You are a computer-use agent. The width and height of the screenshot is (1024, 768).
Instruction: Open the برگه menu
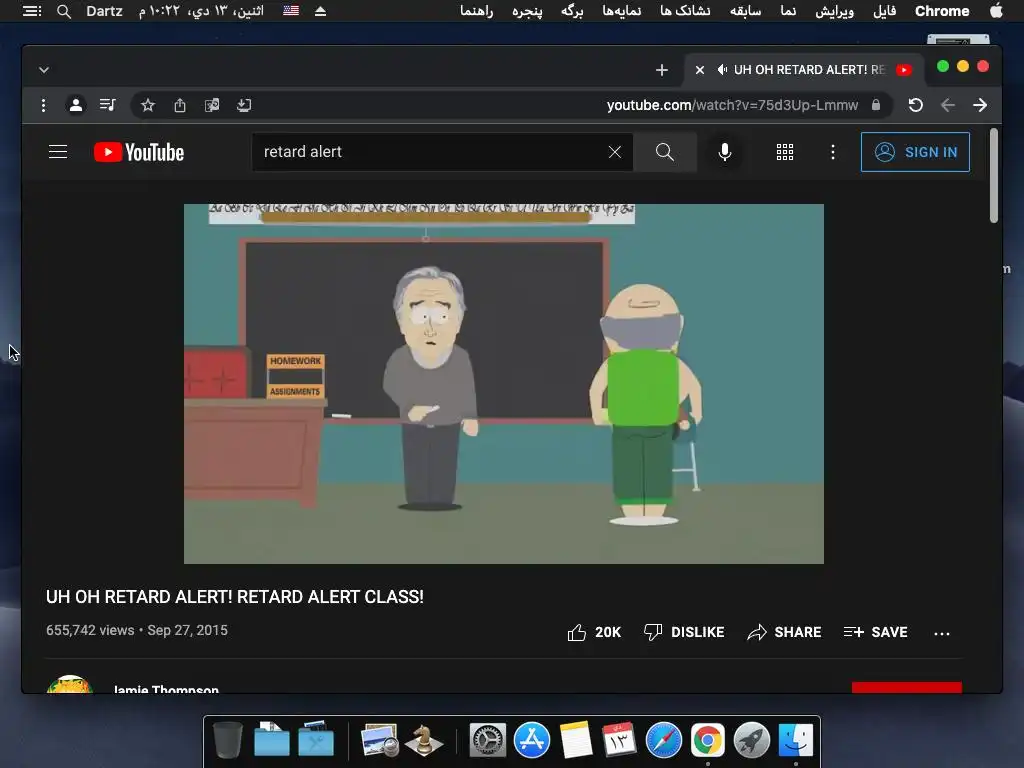(572, 11)
